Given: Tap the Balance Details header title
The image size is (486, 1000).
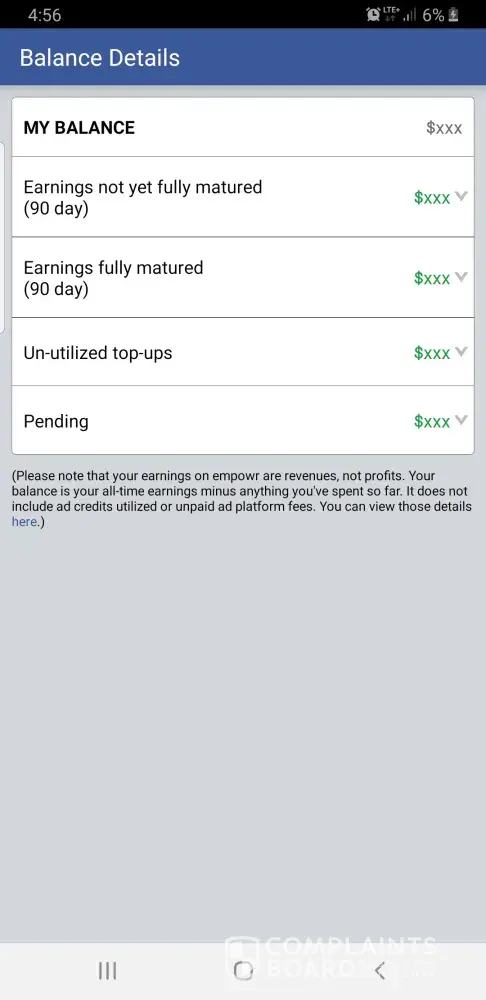Looking at the screenshot, I should pyautogui.click(x=99, y=57).
